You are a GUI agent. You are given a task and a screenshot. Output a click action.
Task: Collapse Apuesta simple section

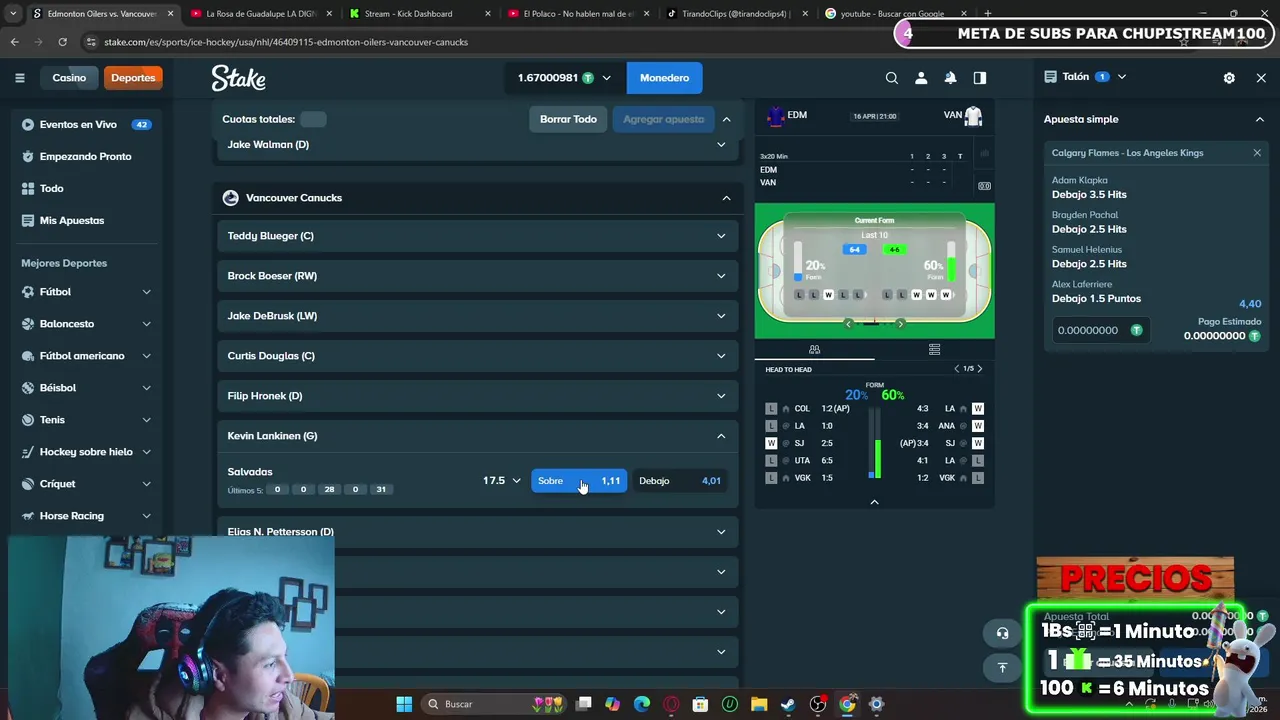point(1259,119)
